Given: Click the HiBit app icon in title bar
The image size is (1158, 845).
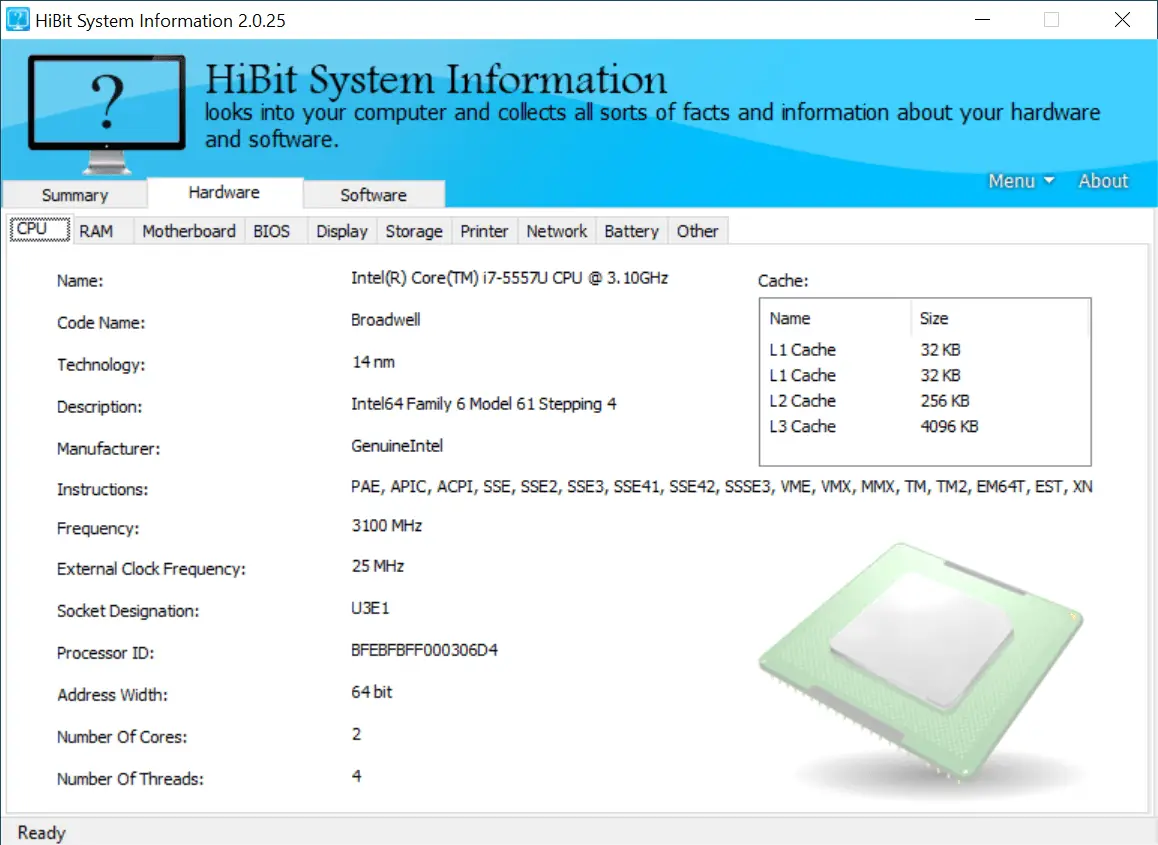Looking at the screenshot, I should [18, 19].
